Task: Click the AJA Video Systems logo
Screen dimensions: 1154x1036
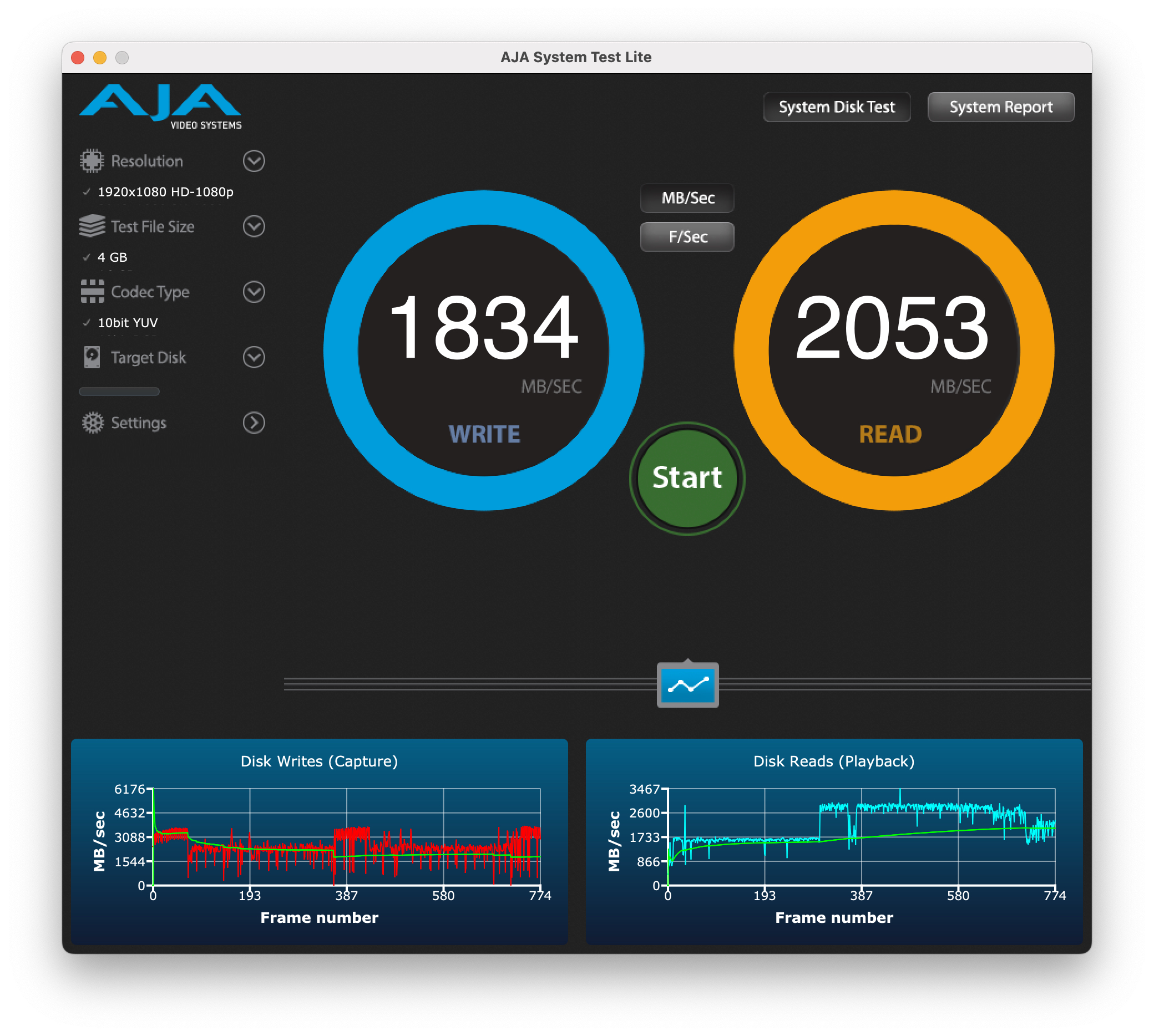Action: pyautogui.click(x=160, y=106)
